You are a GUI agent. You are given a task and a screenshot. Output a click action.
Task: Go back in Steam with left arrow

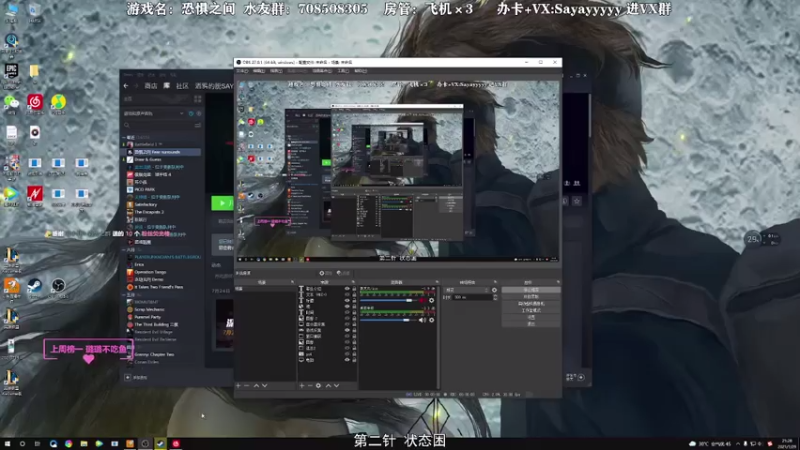(x=126, y=86)
